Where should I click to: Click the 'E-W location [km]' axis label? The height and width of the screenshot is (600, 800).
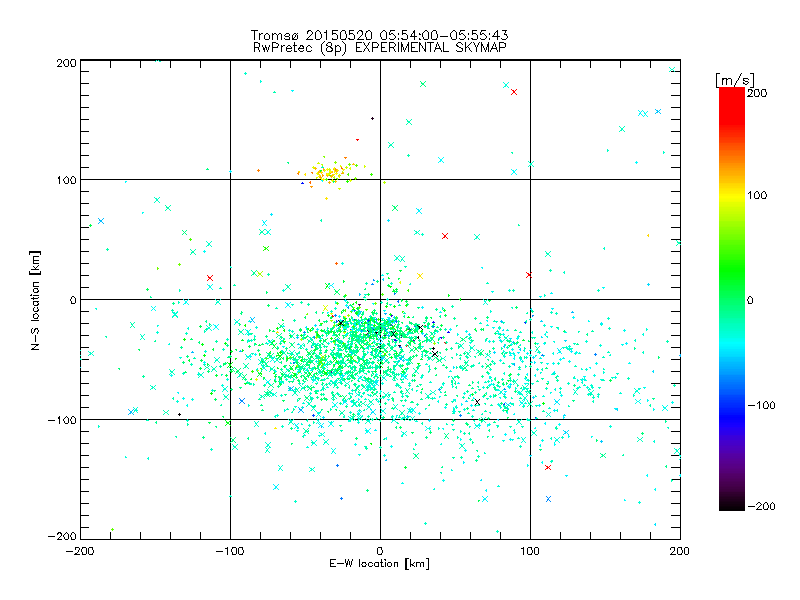379,564
